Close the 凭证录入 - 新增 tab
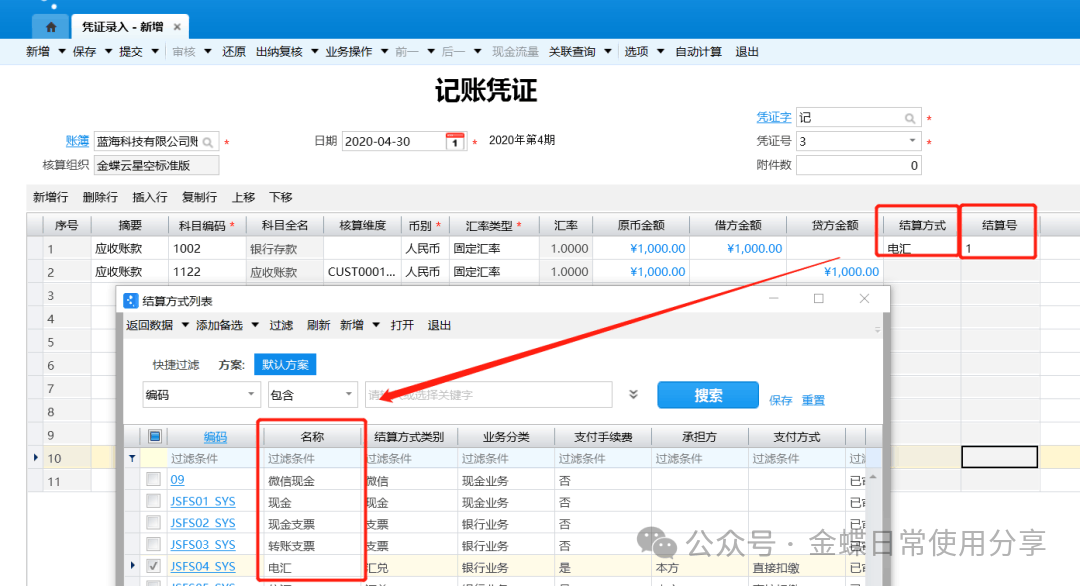 pyautogui.click(x=177, y=27)
